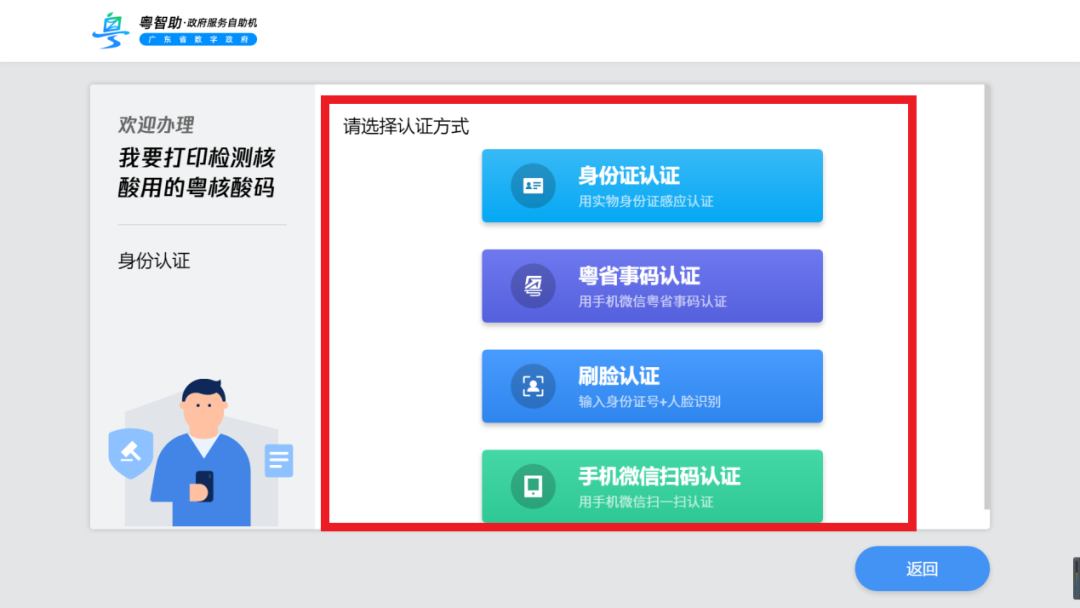Click the 广东省数字政府 badge in the header
The image size is (1080, 608).
(198, 40)
